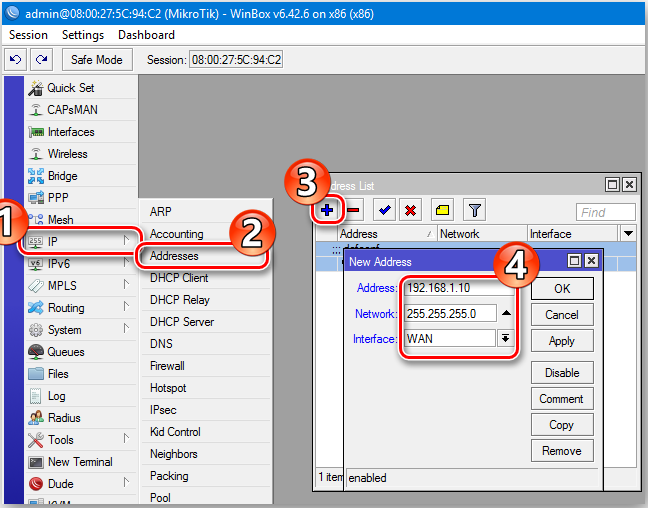
Task: Select Neighbors in the IP submenu
Action: pos(206,454)
